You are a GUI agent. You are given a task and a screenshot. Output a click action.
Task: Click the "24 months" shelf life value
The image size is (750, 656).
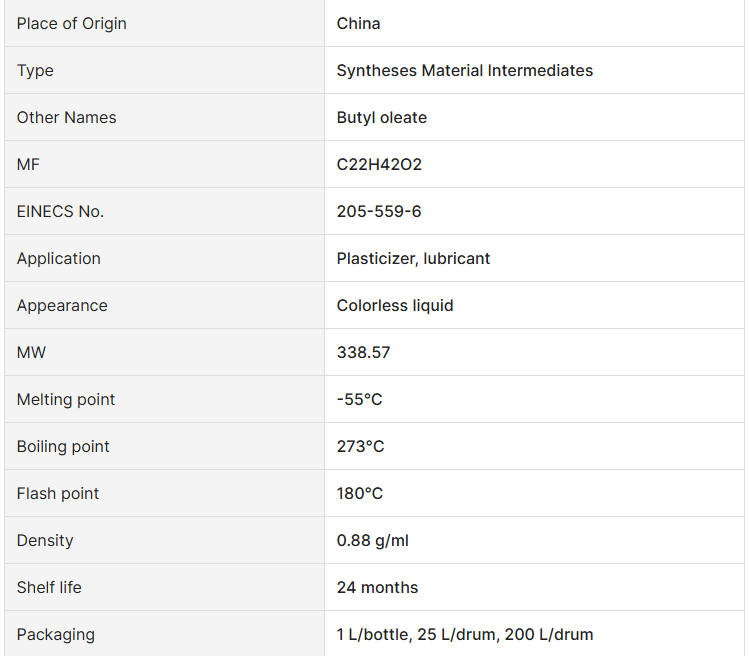click(377, 587)
